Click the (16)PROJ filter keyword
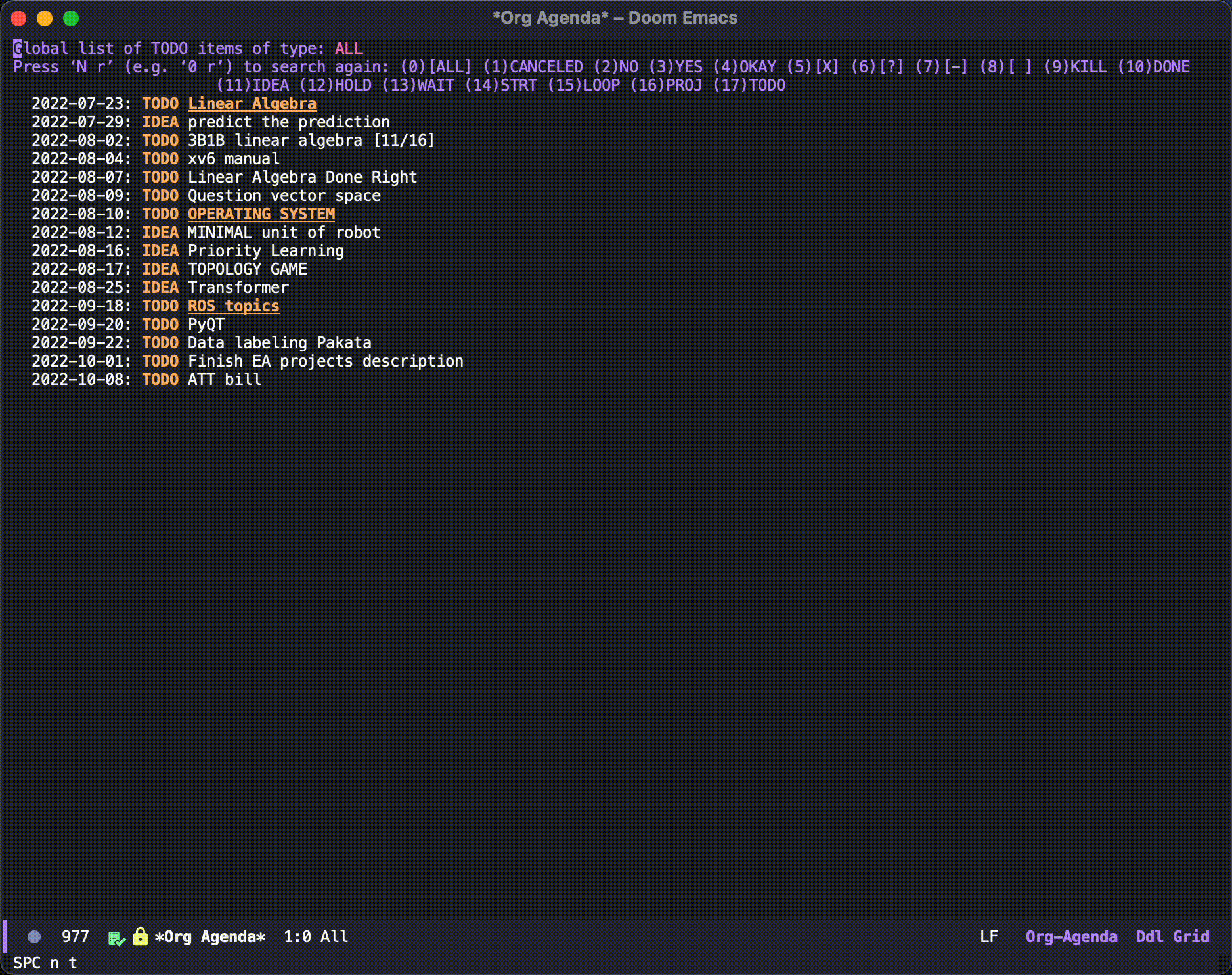This screenshot has width=1232, height=975. [x=667, y=85]
